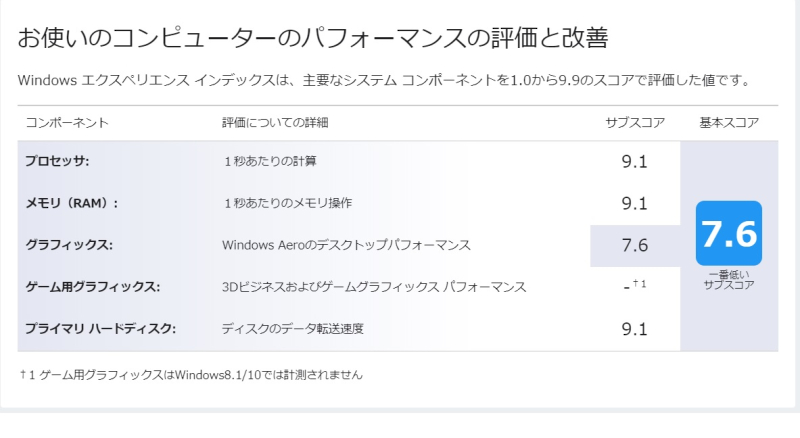Click the Windows Aero desktop performance description
Image resolution: width=800 pixels, height=438 pixels.
click(346, 245)
